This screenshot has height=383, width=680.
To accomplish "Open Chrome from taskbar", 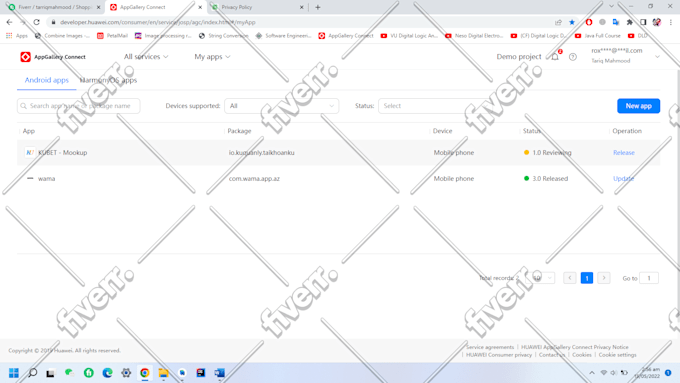I will (x=144, y=373).
